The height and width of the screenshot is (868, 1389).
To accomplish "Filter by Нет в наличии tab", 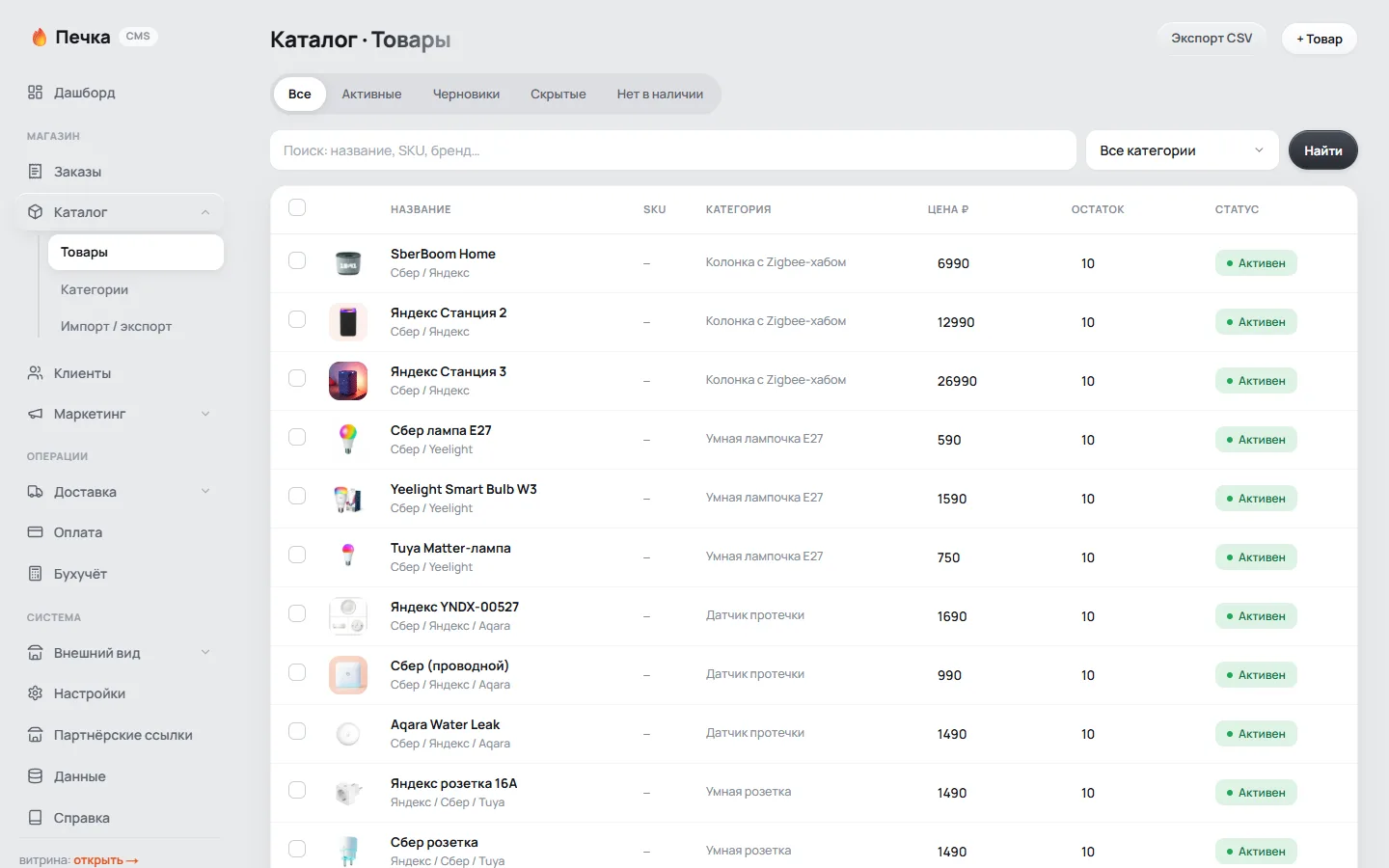I will point(661,95).
